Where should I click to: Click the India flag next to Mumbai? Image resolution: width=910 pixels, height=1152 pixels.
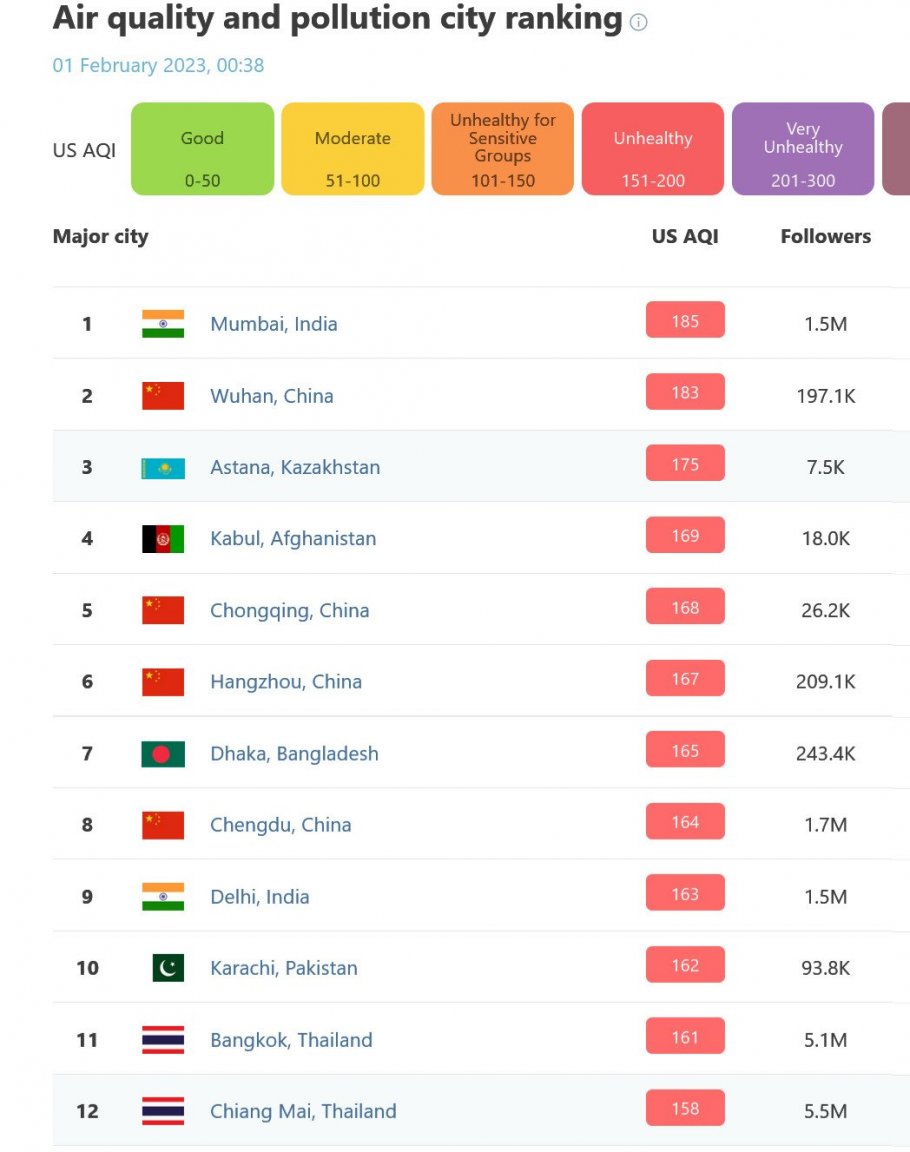tap(163, 324)
